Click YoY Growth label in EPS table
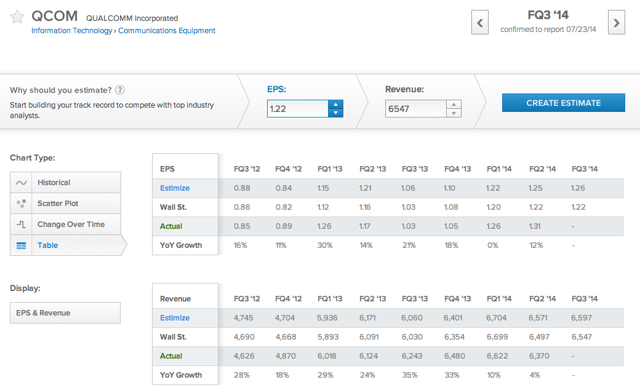Viewport: 640px width, 390px height. (181, 245)
